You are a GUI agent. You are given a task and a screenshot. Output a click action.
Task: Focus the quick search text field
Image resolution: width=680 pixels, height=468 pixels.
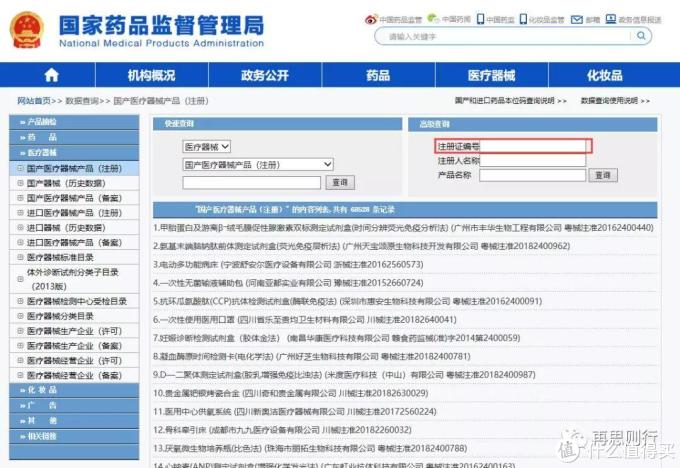coord(252,183)
